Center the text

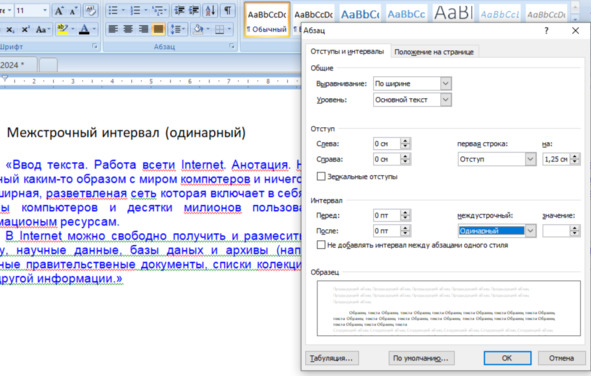coord(128,29)
